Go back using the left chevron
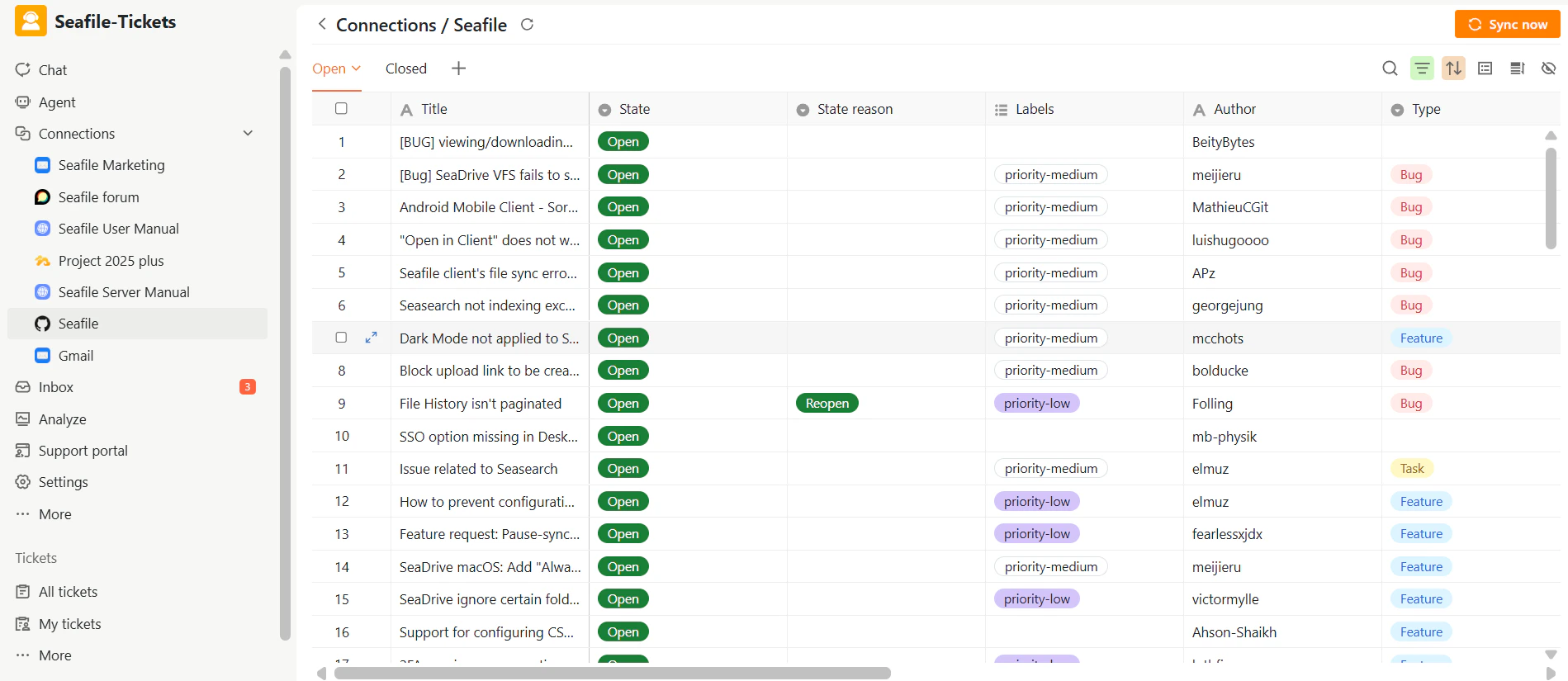1568x681 pixels. click(322, 24)
